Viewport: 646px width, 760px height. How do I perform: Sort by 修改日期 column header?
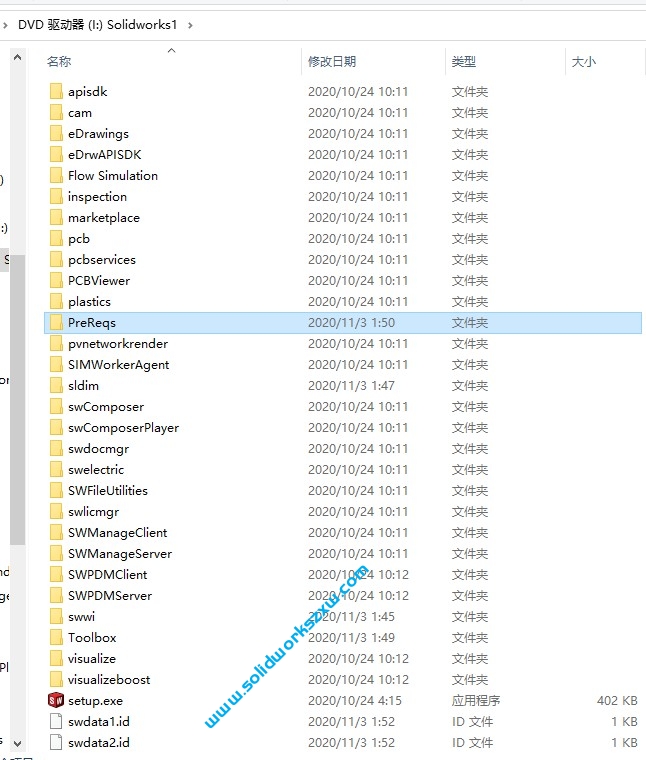click(332, 62)
